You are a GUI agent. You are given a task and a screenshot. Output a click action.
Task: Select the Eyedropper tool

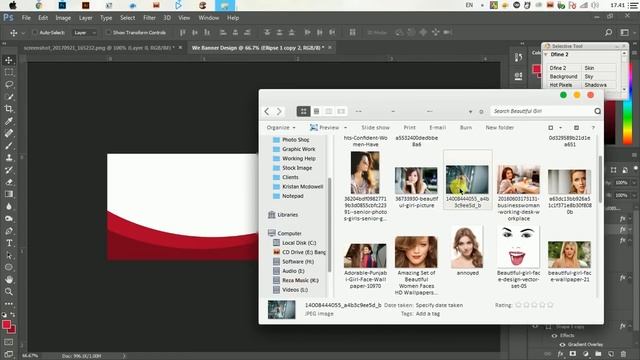[x=9, y=121]
